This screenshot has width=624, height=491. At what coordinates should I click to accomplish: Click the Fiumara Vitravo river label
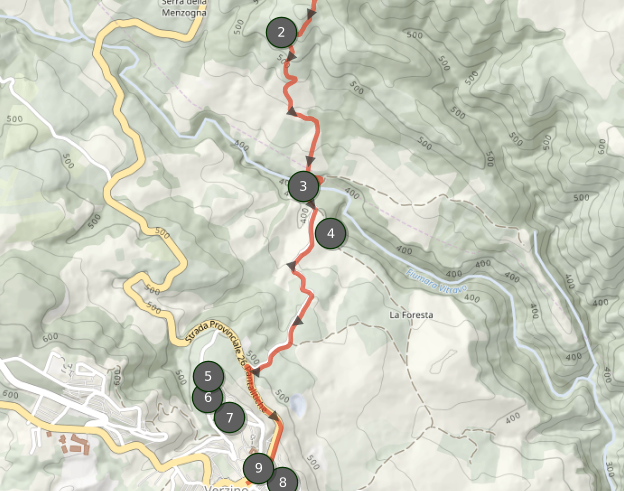click(437, 281)
